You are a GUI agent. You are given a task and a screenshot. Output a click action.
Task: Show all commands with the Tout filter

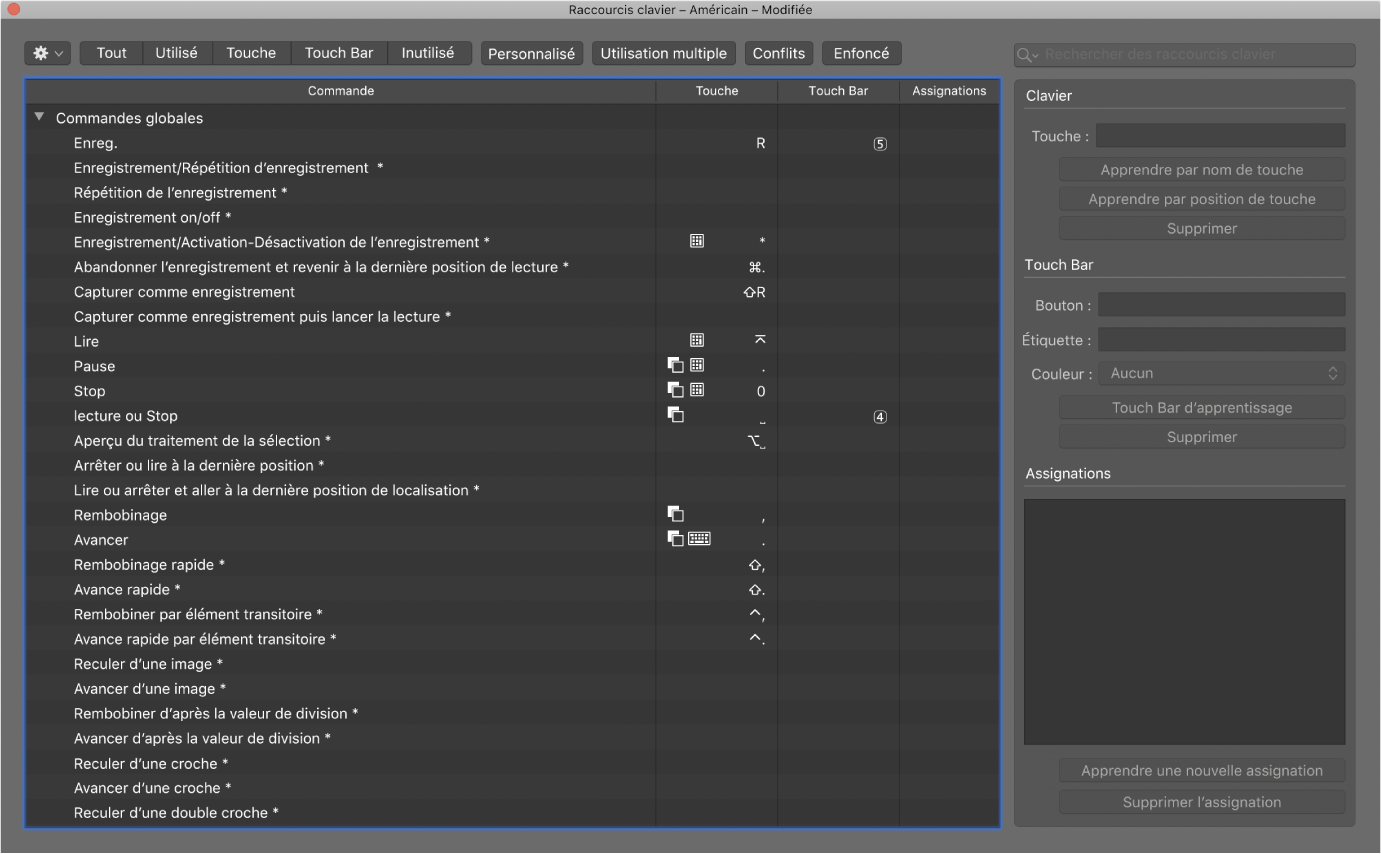[111, 53]
